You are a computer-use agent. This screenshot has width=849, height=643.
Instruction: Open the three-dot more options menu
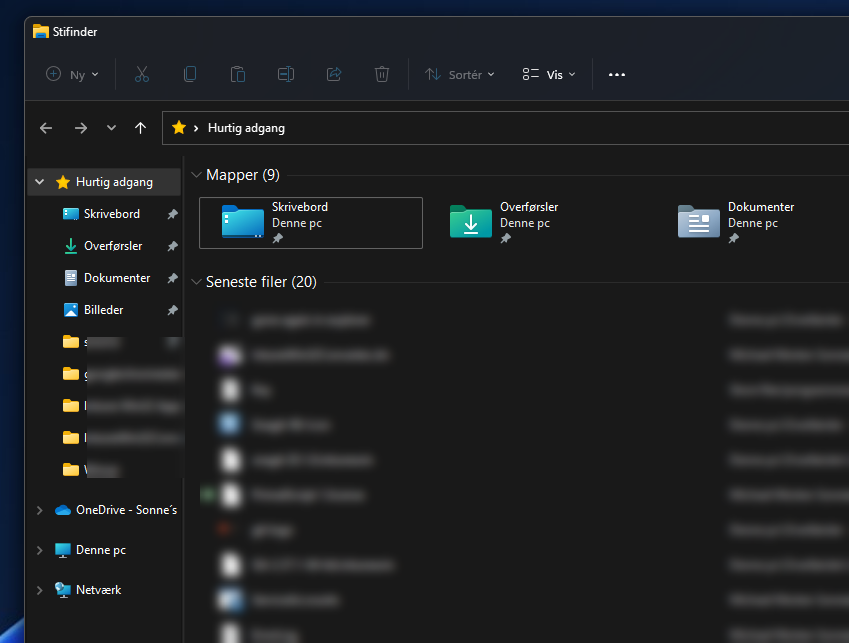coord(617,74)
